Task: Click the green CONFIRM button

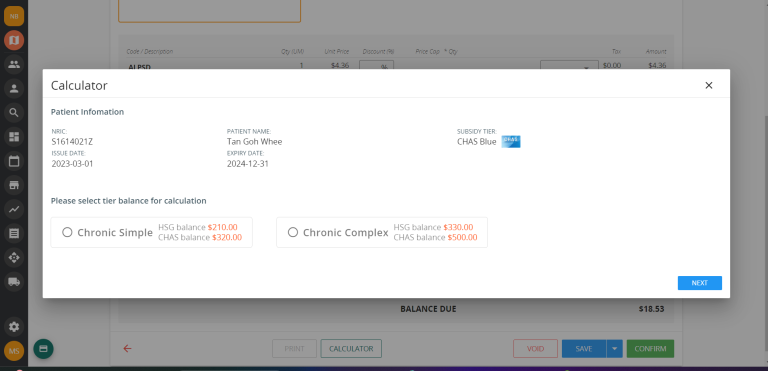Action: (650, 348)
